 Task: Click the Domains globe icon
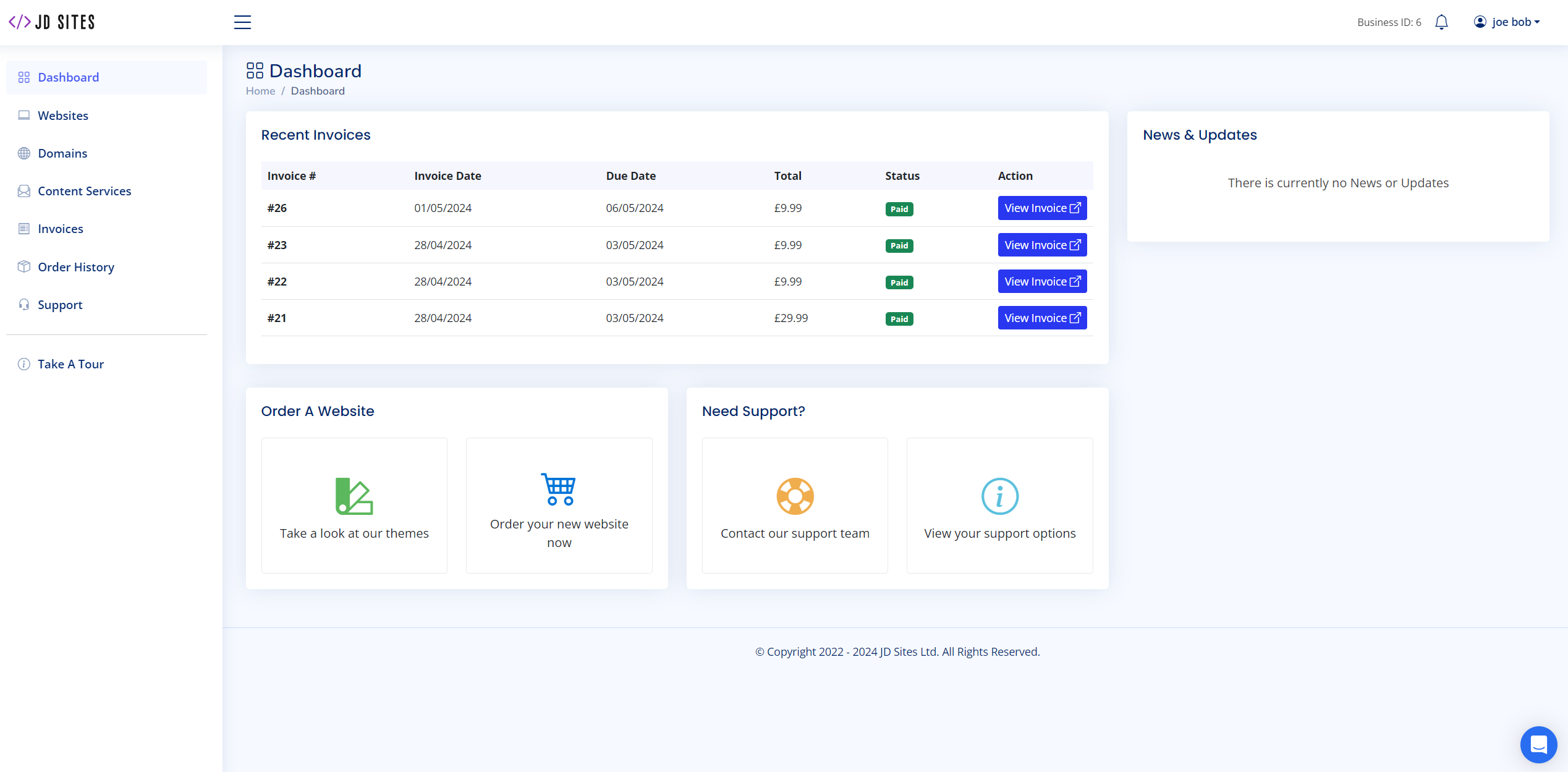pos(24,153)
